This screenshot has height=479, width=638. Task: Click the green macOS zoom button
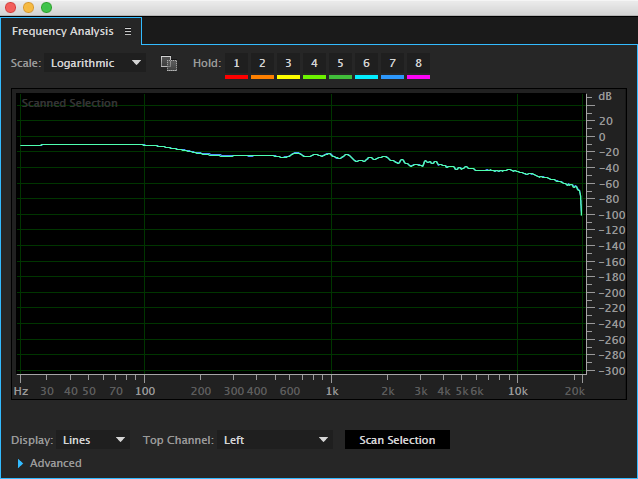(47, 7)
